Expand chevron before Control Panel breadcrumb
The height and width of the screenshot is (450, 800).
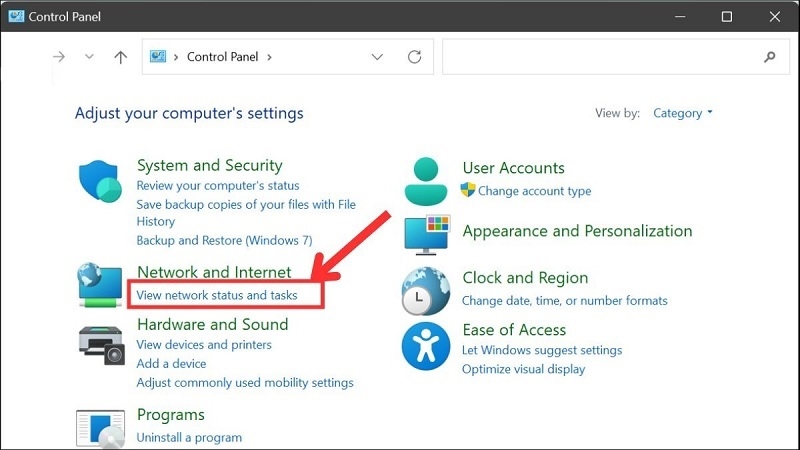click(x=176, y=57)
